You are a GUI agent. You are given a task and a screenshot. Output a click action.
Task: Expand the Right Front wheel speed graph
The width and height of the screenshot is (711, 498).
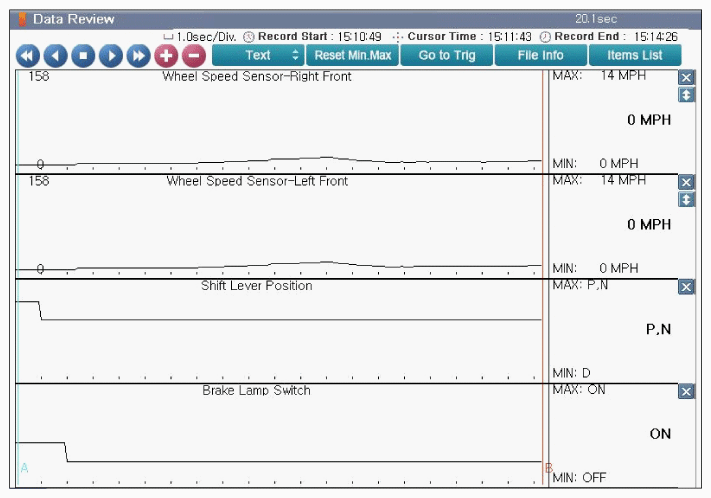(686, 95)
